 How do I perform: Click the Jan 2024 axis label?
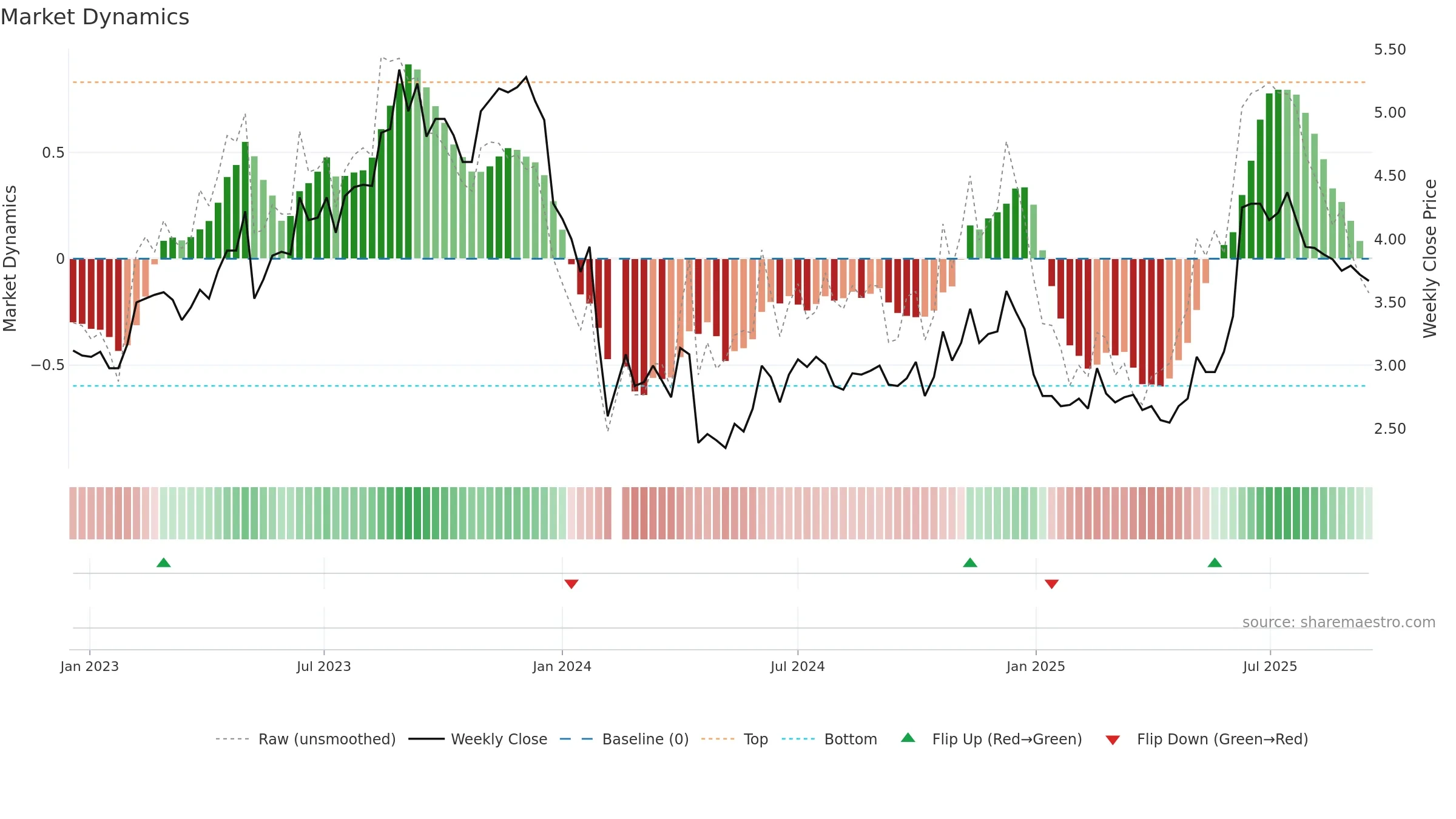[x=562, y=666]
